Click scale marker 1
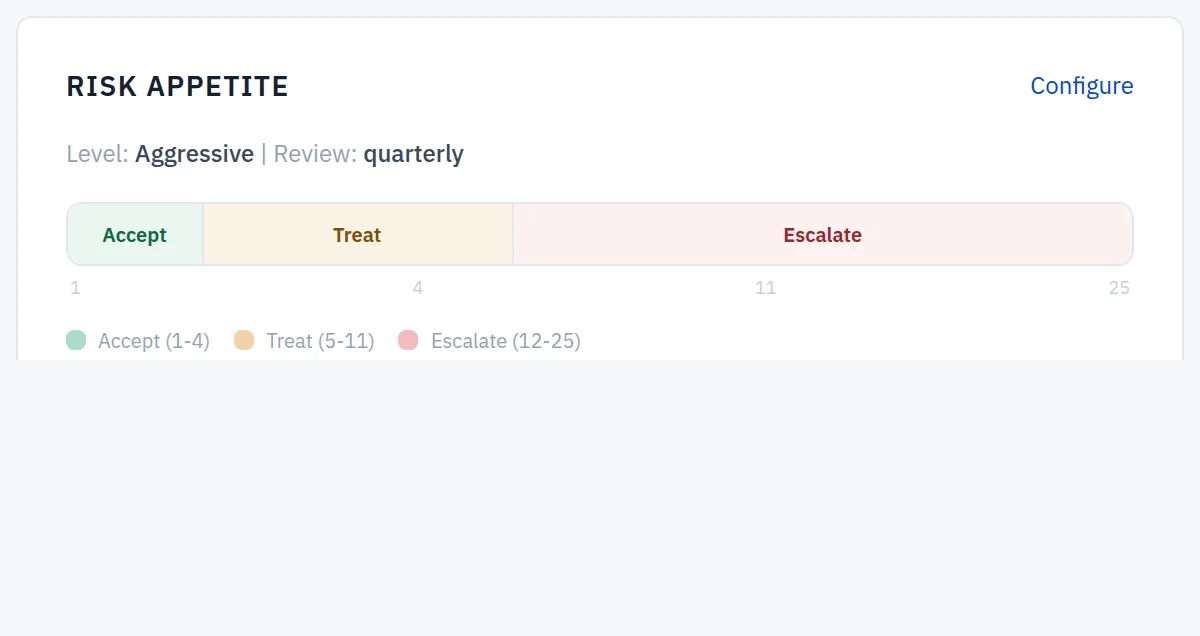This screenshot has height=636, width=1200. pos(75,288)
